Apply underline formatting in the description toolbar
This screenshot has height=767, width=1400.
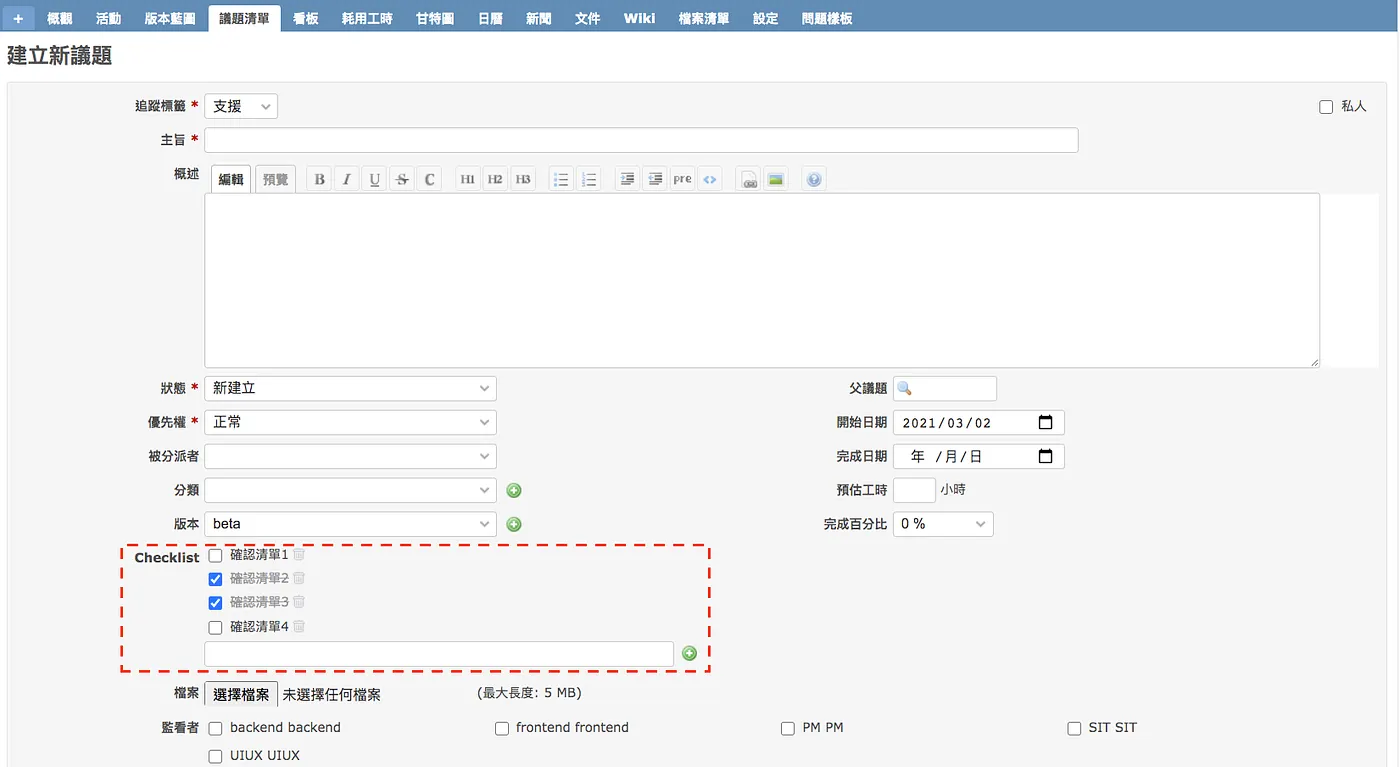pos(375,180)
